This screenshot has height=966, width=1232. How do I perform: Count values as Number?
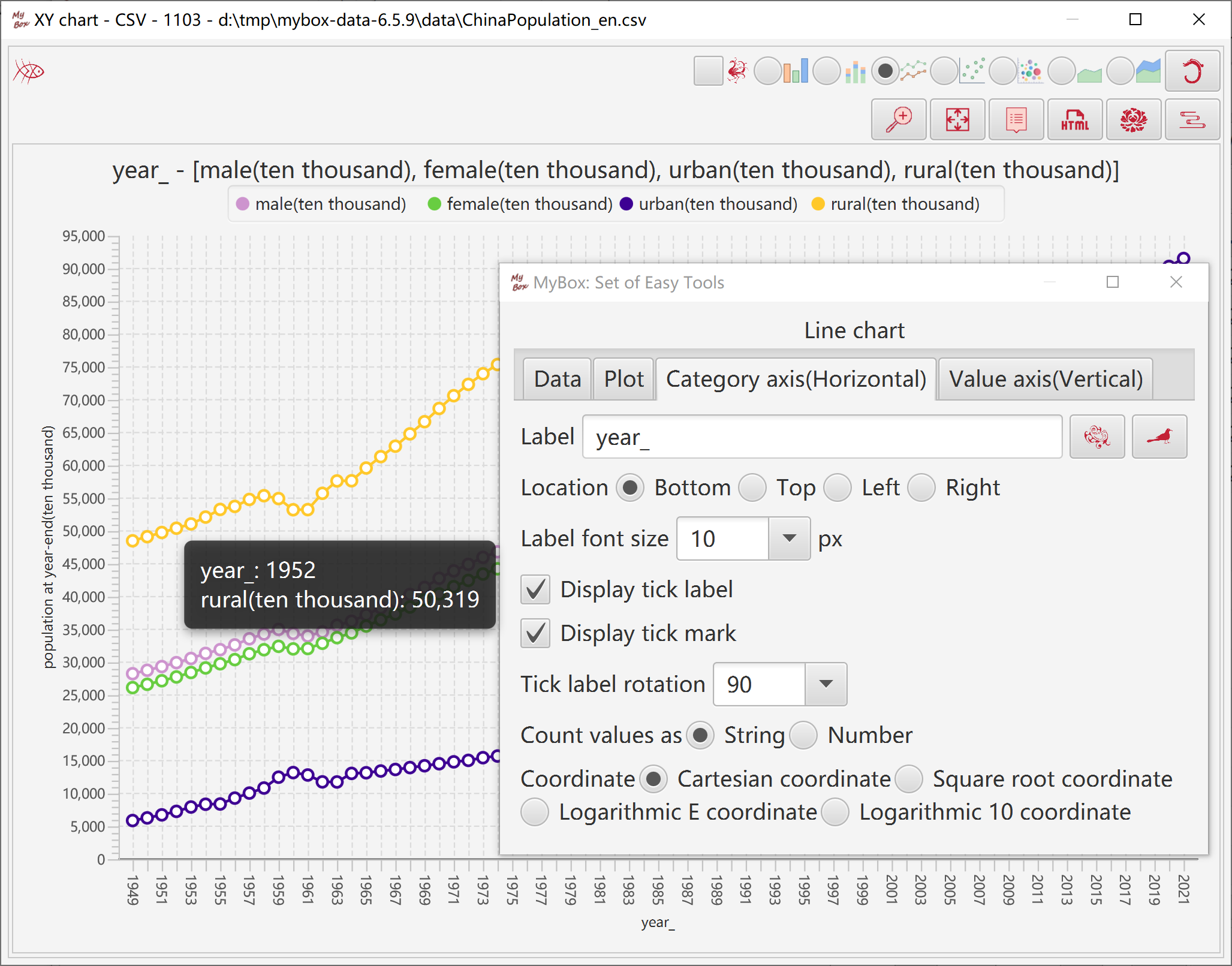click(803, 735)
